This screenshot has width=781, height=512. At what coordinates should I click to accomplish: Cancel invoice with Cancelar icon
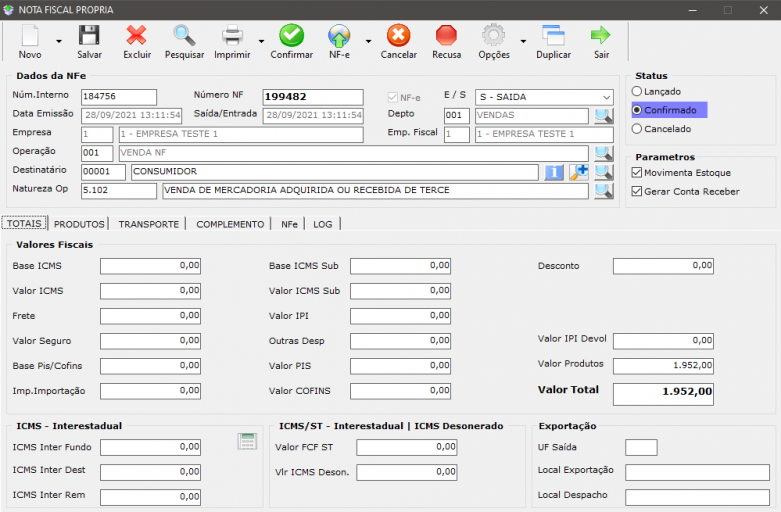click(x=398, y=36)
